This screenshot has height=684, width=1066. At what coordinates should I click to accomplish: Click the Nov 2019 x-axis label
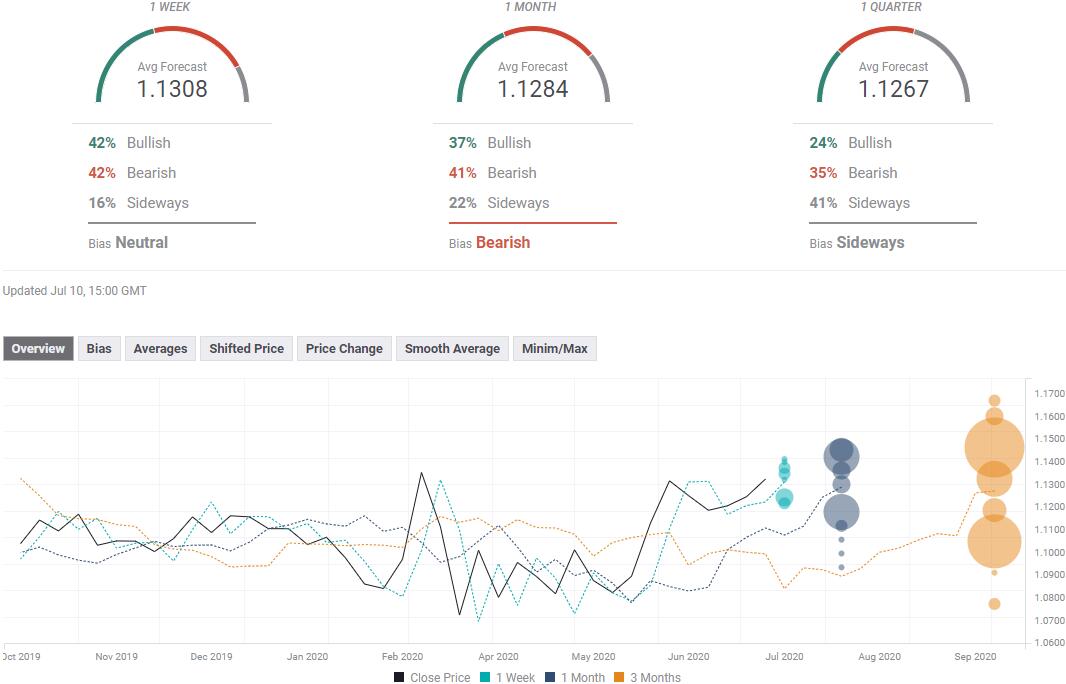point(116,657)
